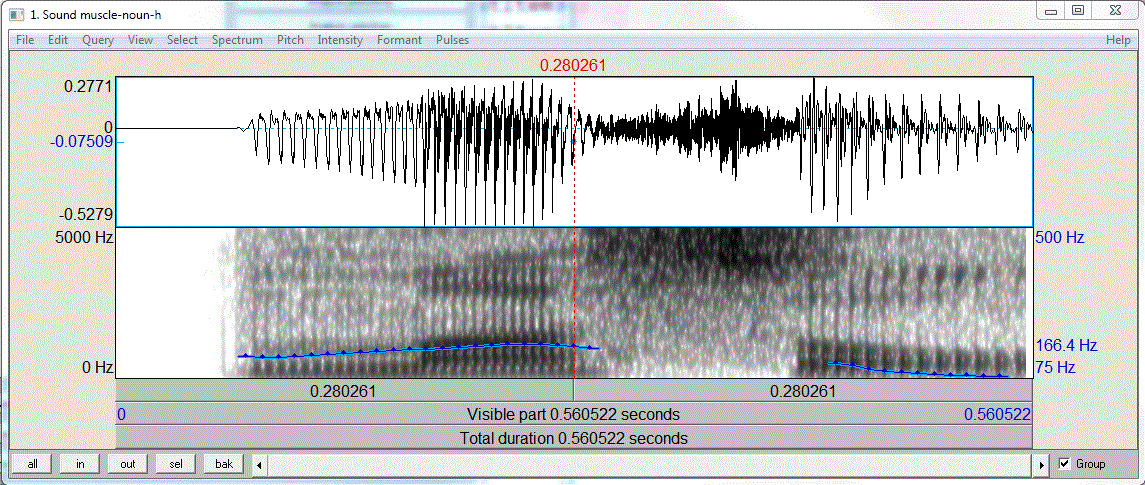Click the window start time 0 label

[x=121, y=415]
